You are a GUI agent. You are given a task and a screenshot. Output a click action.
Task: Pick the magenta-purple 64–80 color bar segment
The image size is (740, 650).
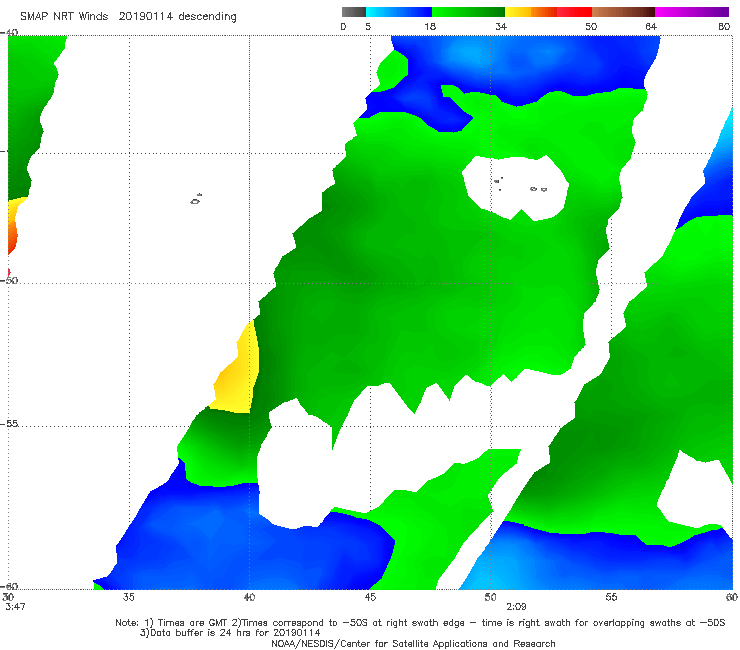tap(692, 12)
